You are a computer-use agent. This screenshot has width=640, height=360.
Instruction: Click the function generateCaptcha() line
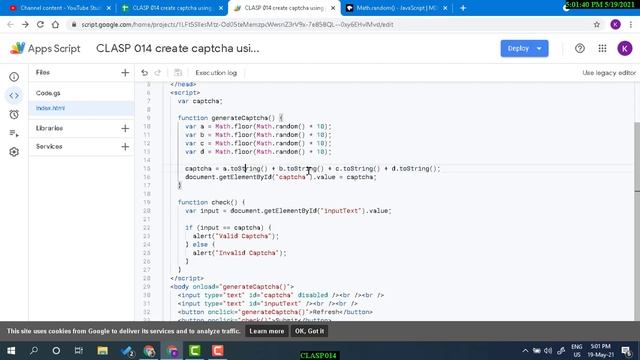(x=230, y=118)
